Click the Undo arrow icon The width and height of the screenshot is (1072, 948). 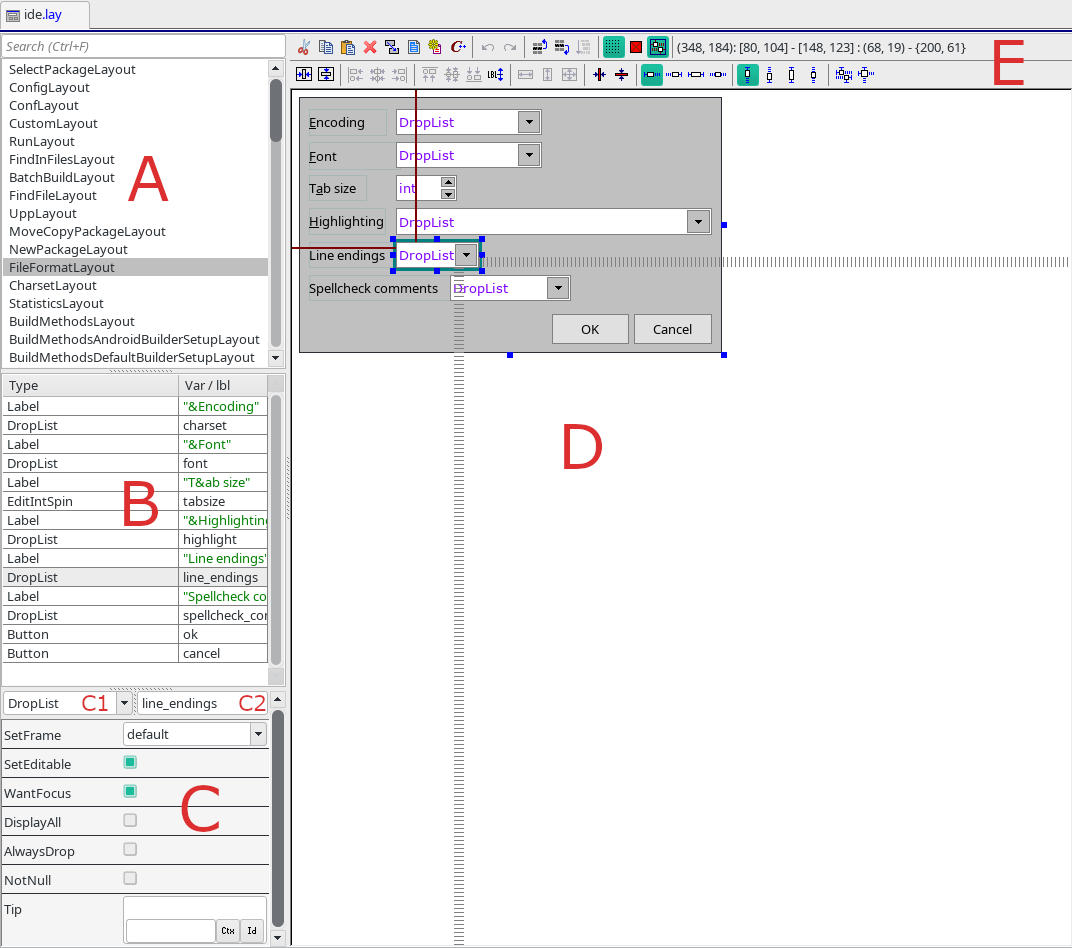tap(488, 47)
